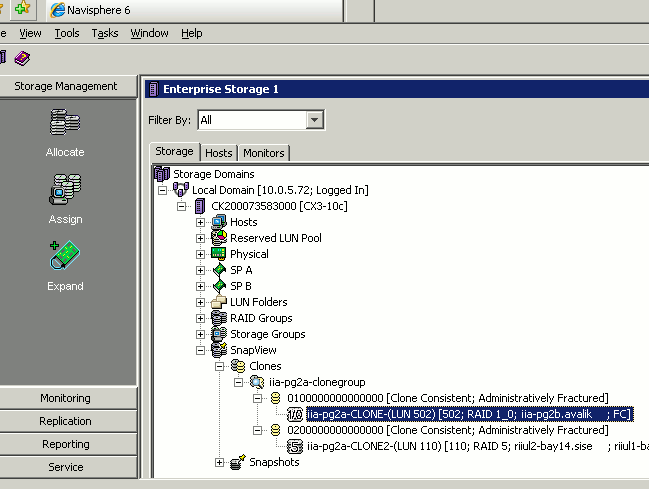The height and width of the screenshot is (489, 649).
Task: Expand the Snapshots node
Action: coord(220,463)
